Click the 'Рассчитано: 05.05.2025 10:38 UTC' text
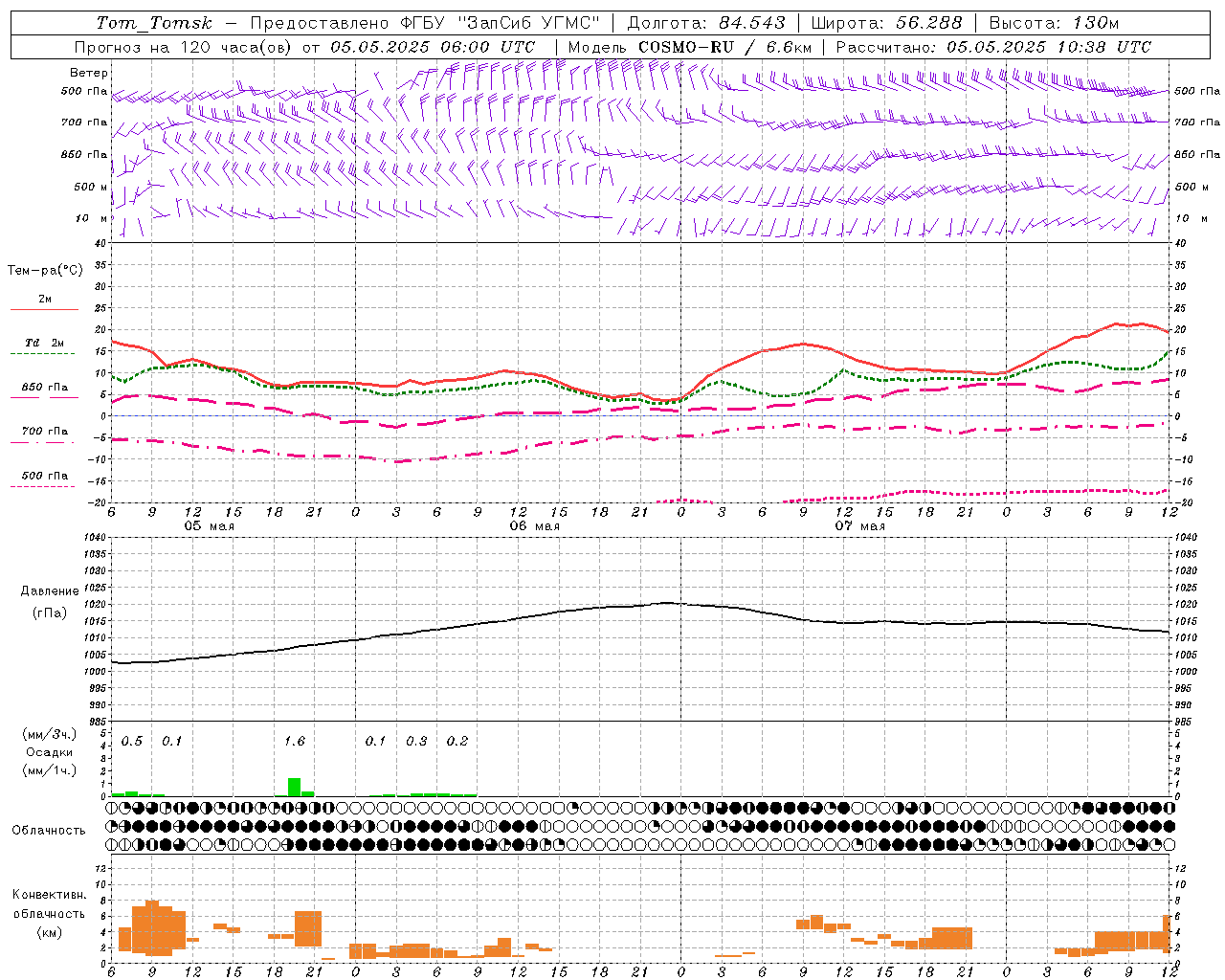Image resolution: width=1225 pixels, height=980 pixels. (x=993, y=47)
